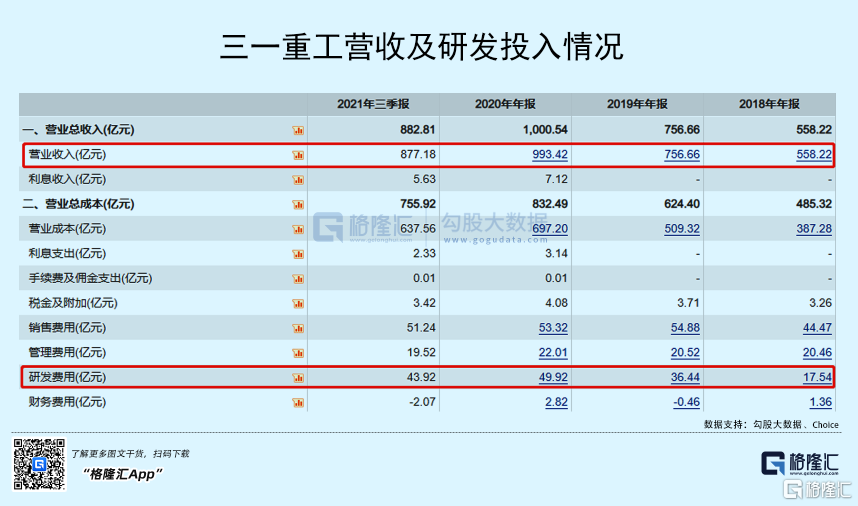The height and width of the screenshot is (506, 858).
Task: Open chart icon for 管理费用 row
Action: coord(298,353)
